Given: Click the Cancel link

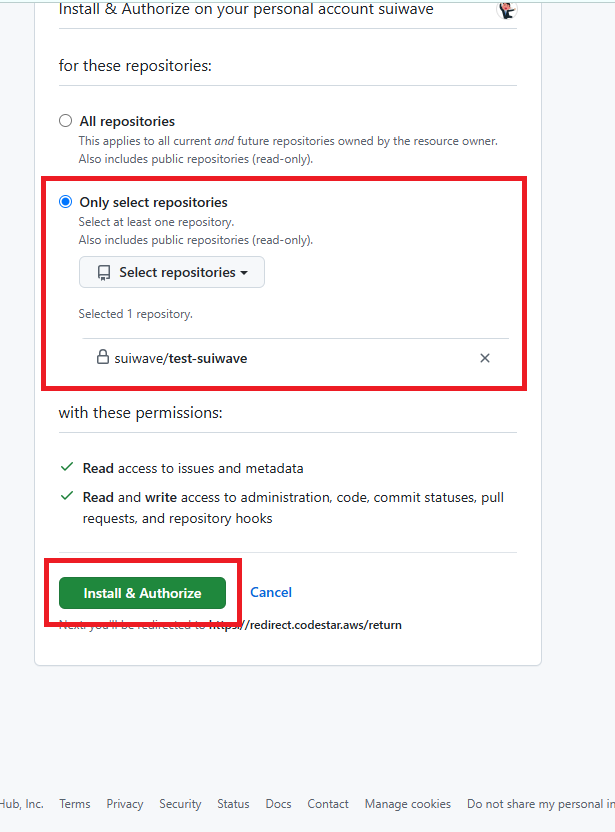Looking at the screenshot, I should tap(270, 592).
